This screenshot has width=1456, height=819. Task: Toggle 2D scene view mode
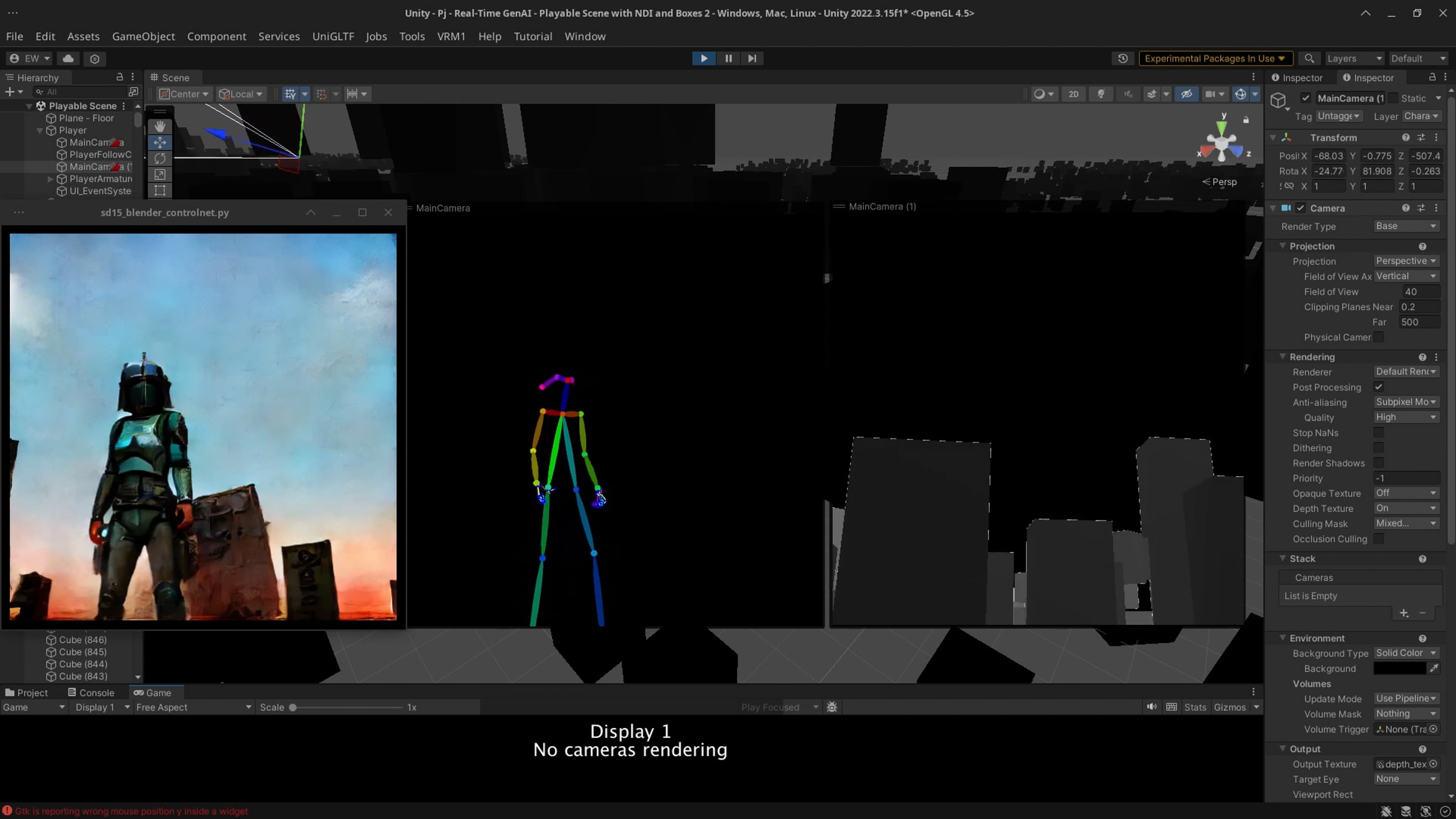point(1073,94)
